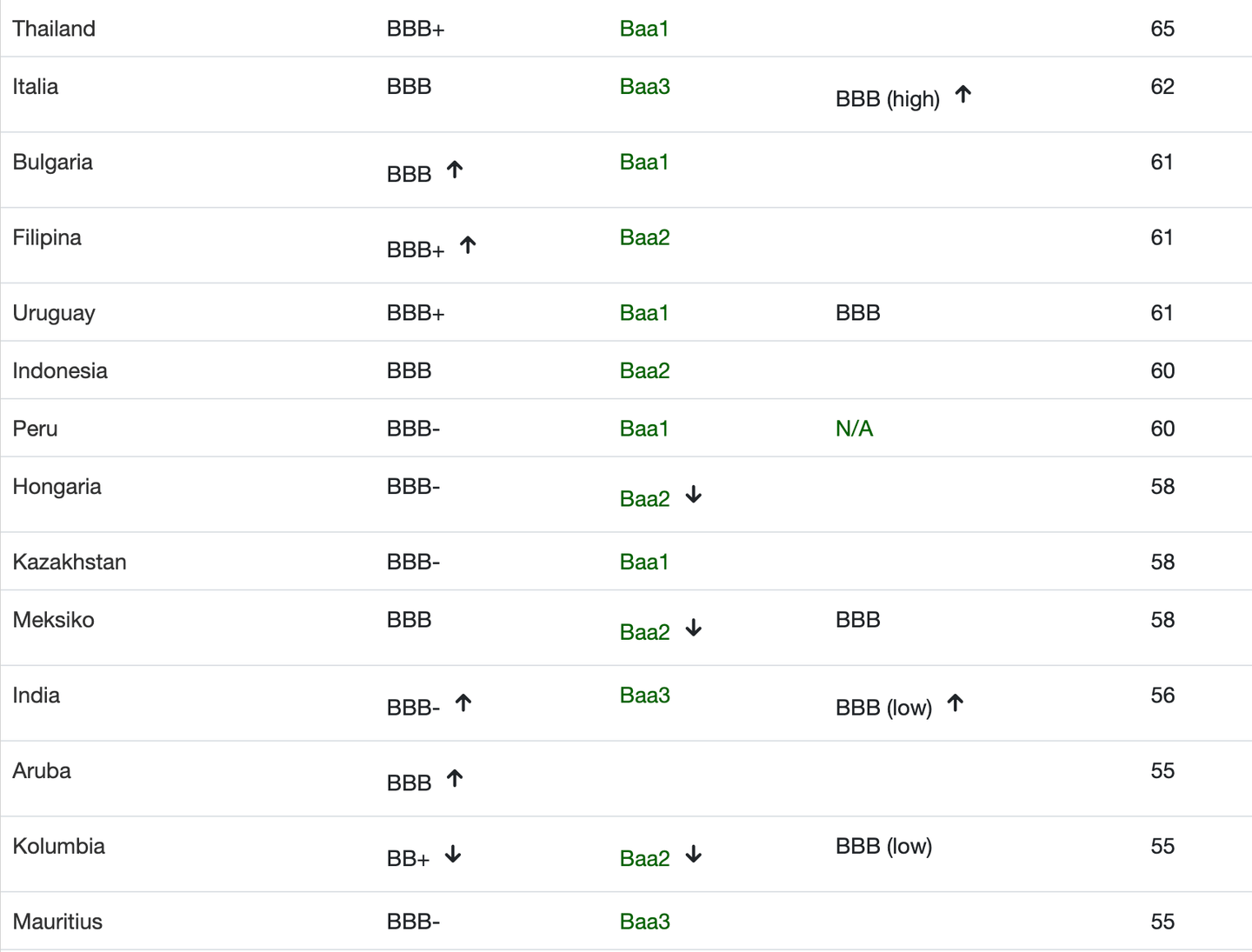Image resolution: width=1252 pixels, height=952 pixels.
Task: Click the up arrow next to Bulgaria's BBB
Action: pyautogui.click(x=455, y=170)
